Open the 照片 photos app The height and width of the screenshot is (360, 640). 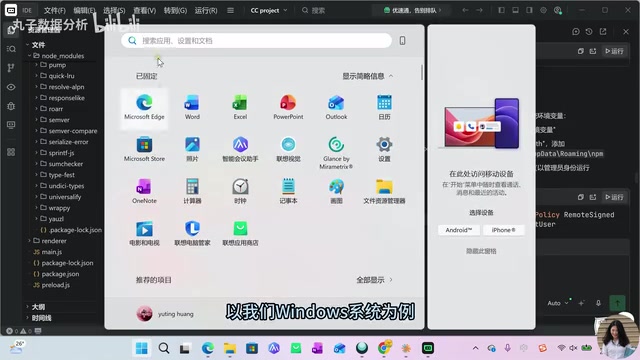(x=192, y=149)
